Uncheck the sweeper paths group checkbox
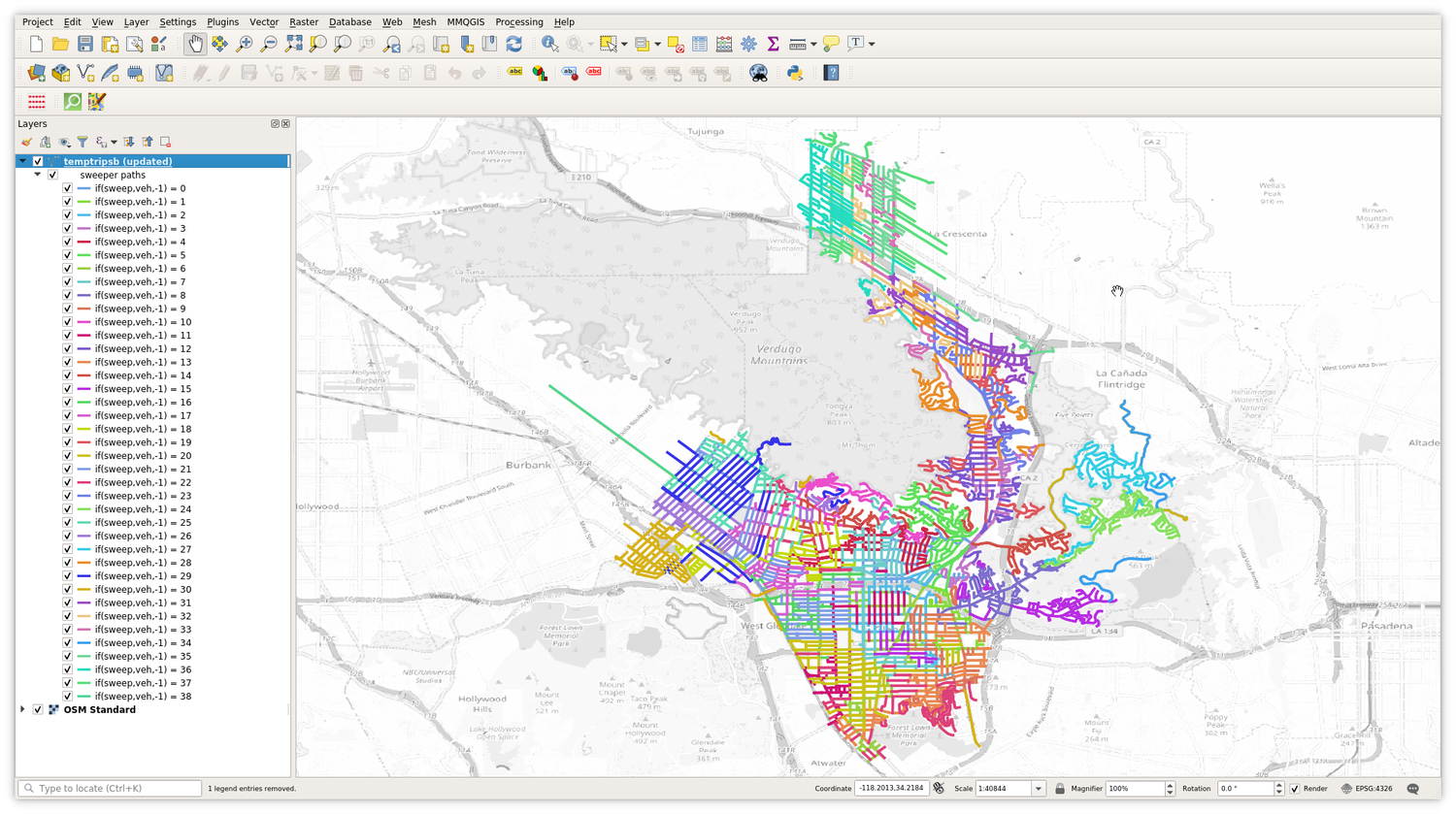This screenshot has height=814, width=1456. (52, 176)
